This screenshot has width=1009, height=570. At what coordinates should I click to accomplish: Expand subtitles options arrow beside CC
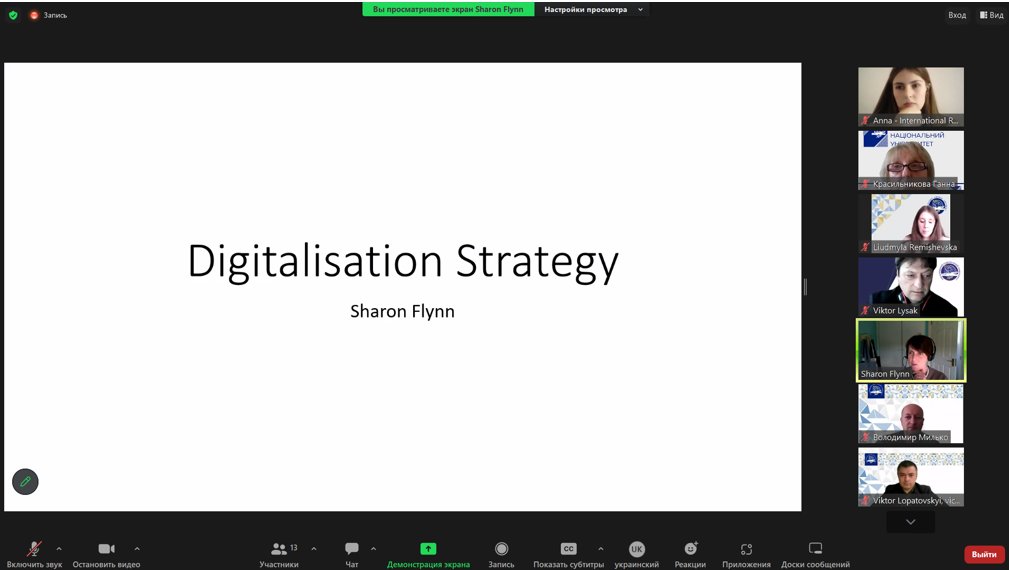[x=600, y=548]
